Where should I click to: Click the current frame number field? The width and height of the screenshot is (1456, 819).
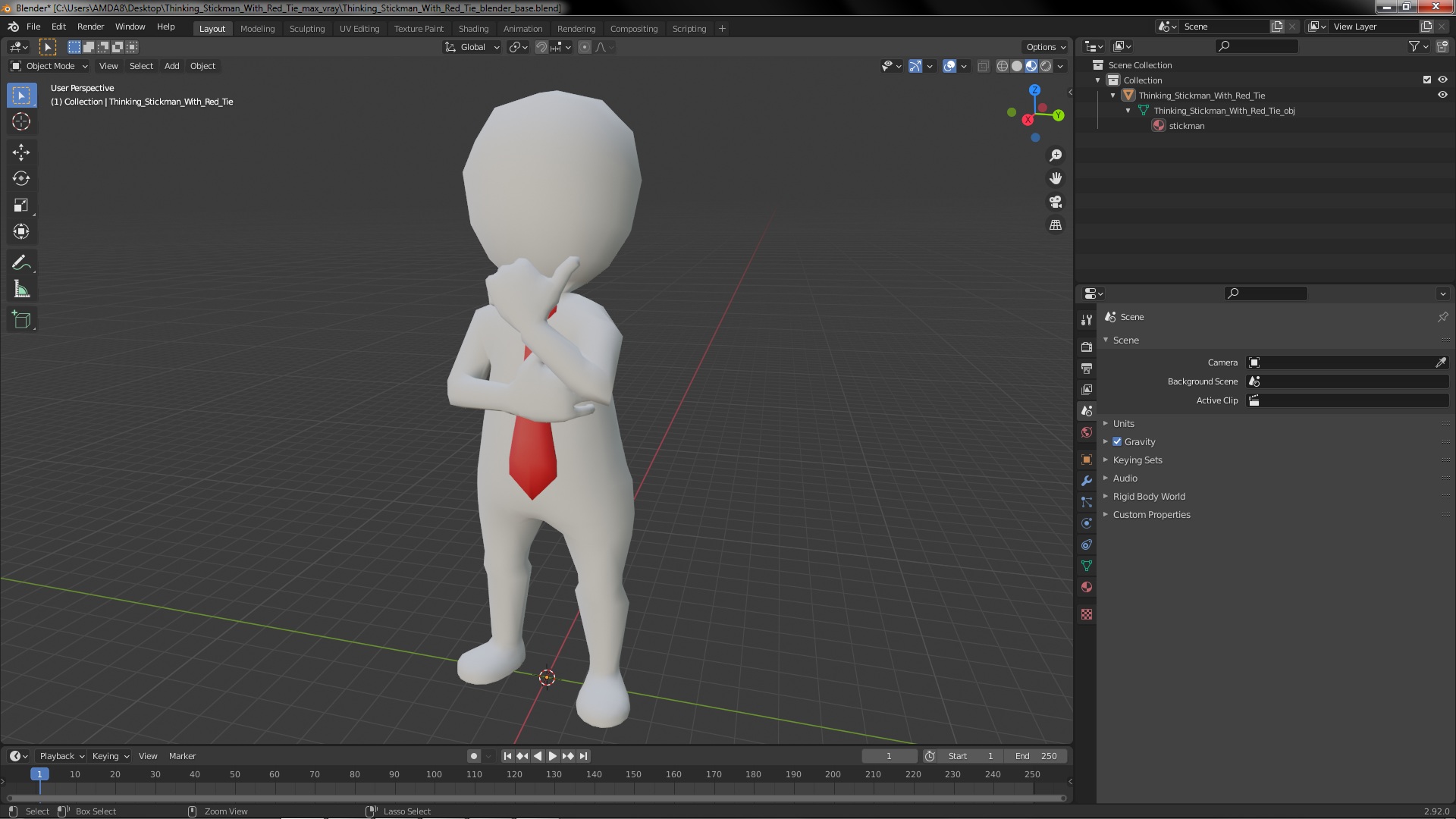889,756
